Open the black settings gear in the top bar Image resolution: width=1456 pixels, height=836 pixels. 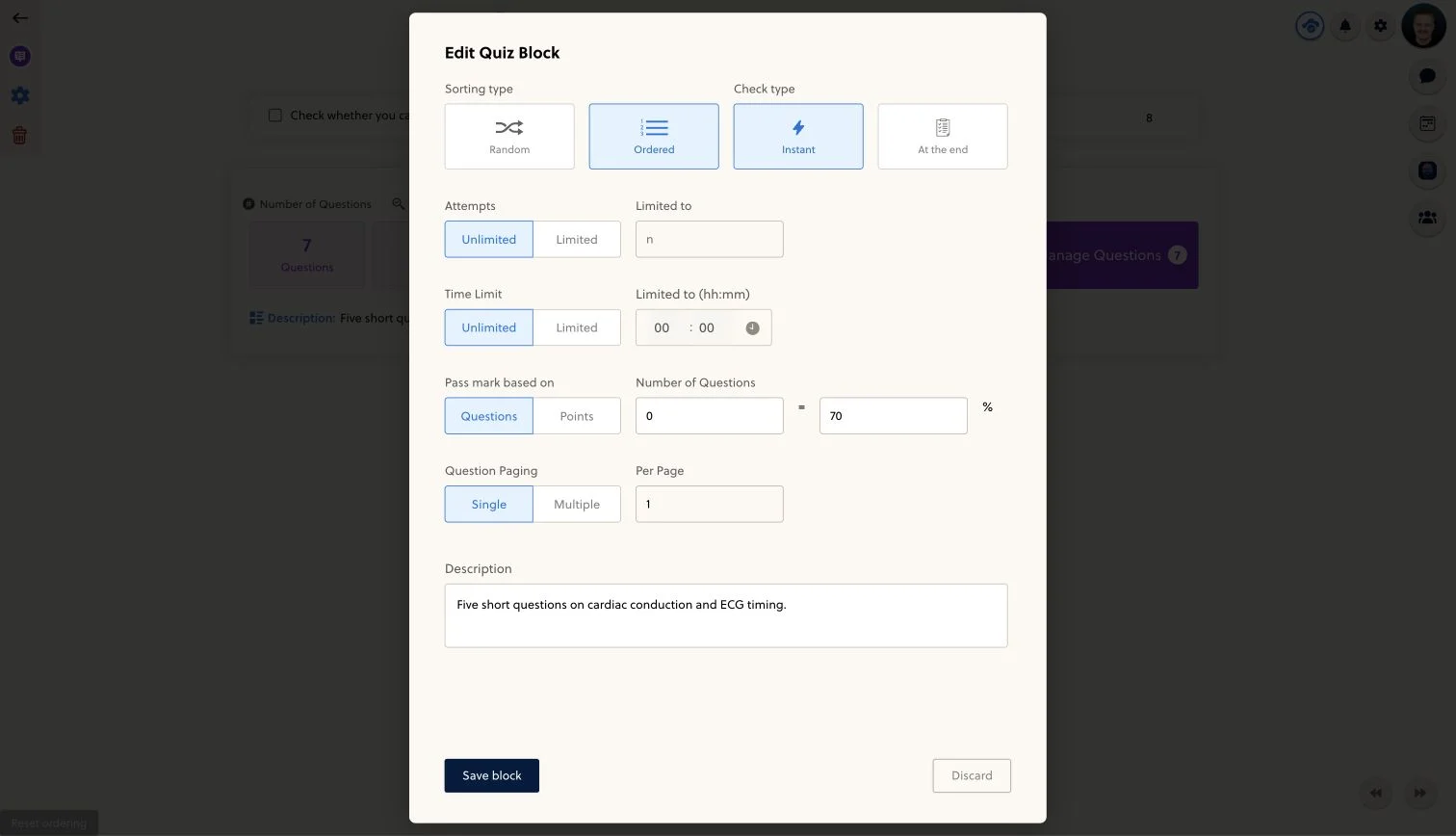1381,26
